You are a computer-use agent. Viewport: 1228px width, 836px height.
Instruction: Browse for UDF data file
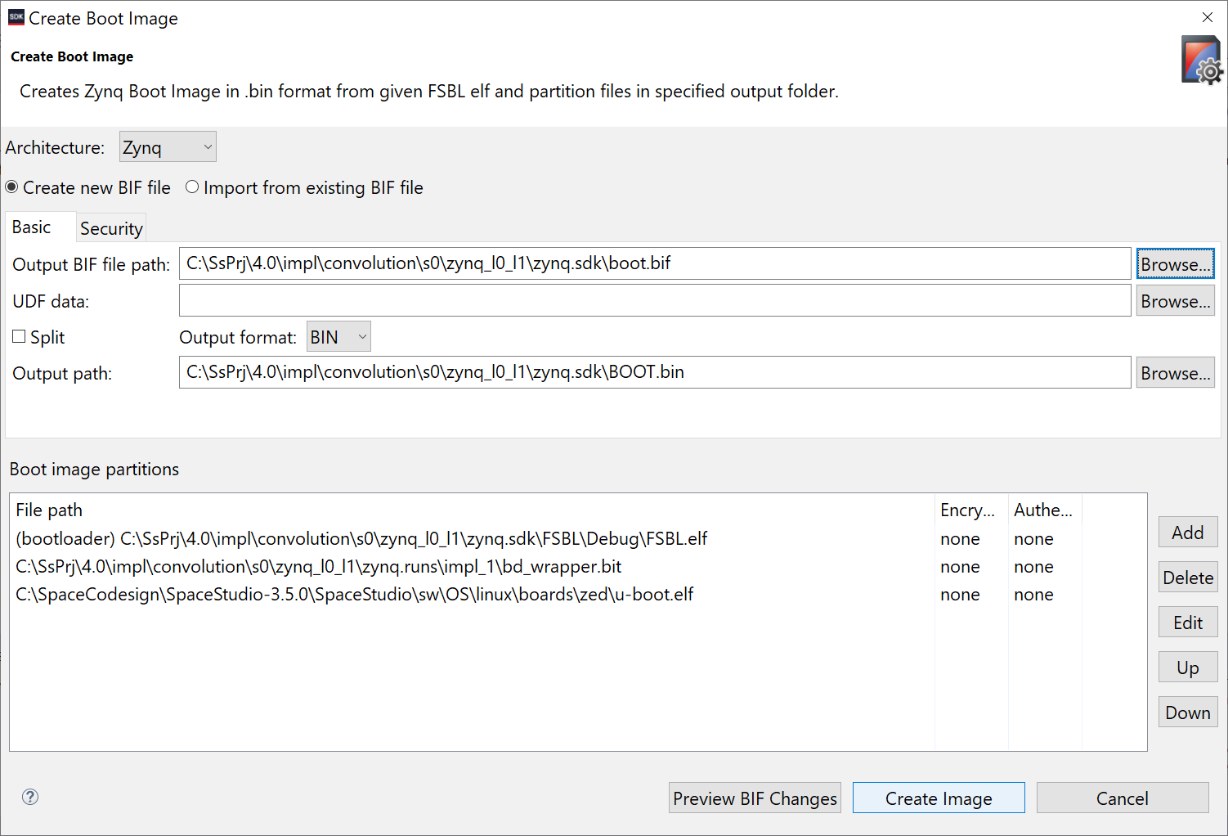pyautogui.click(x=1175, y=300)
